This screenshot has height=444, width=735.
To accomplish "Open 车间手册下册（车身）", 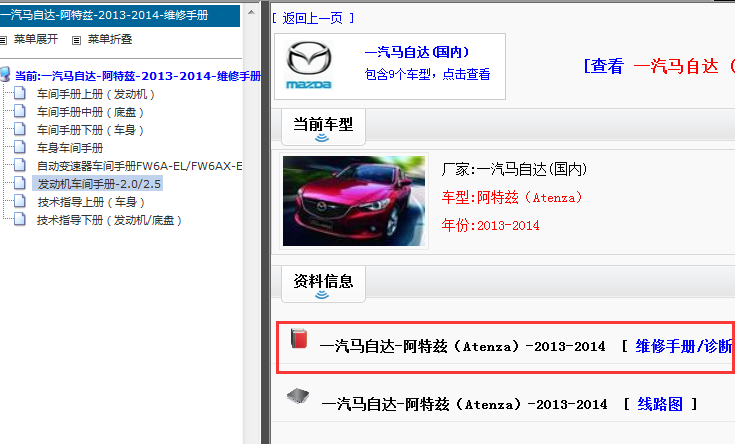I will click(90, 130).
